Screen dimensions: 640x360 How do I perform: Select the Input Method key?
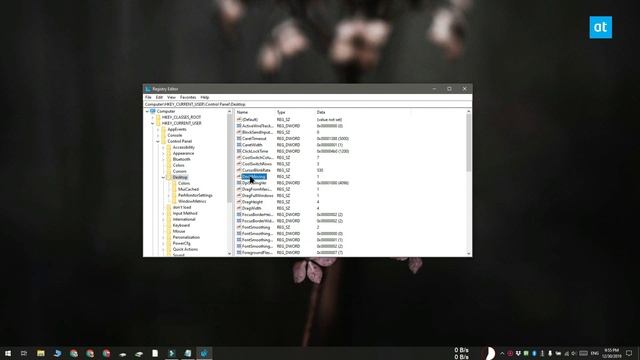point(185,213)
